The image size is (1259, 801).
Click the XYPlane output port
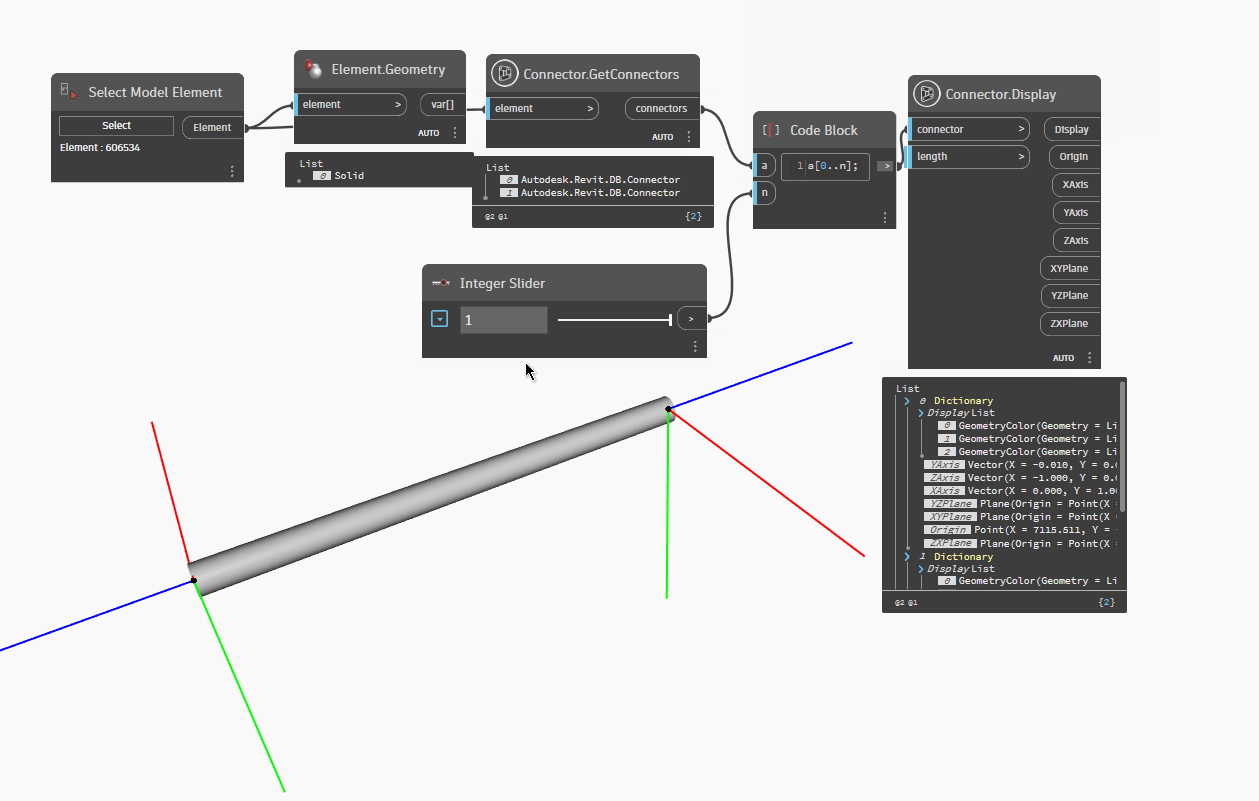(x=1069, y=268)
